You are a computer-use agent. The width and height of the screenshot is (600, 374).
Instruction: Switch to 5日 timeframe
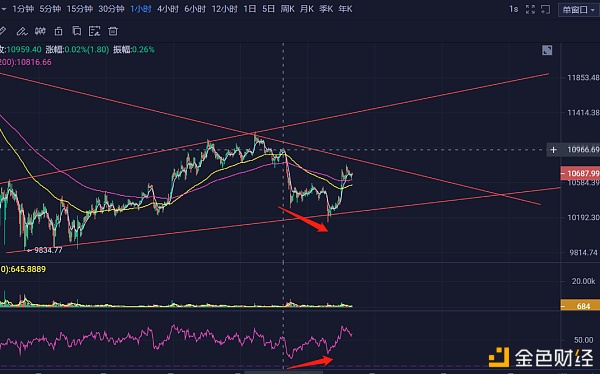(269, 9)
